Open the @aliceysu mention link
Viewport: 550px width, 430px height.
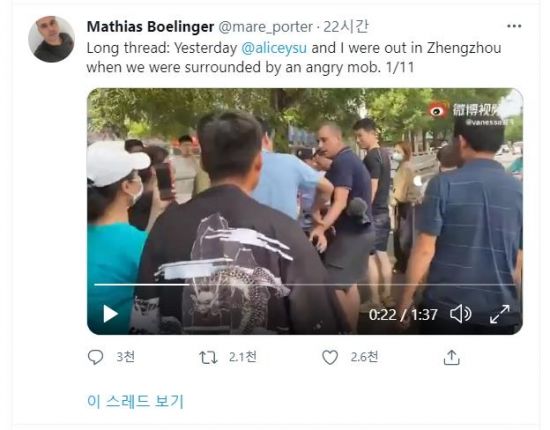(x=274, y=48)
